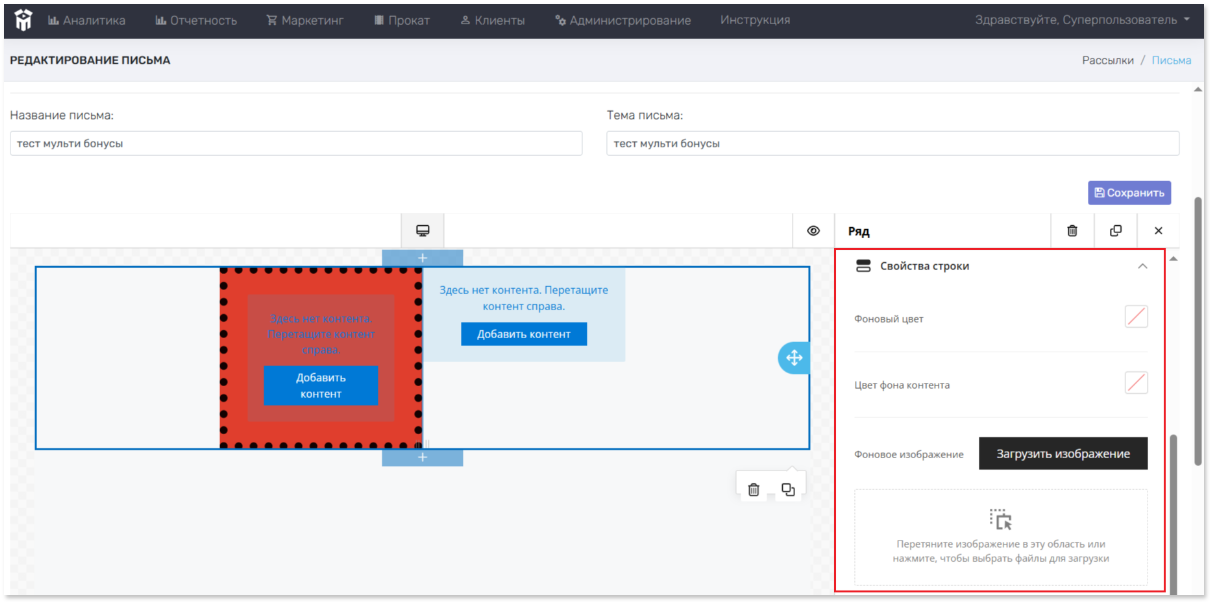
Task: Click the Тема письма input field
Action: click(x=892, y=143)
